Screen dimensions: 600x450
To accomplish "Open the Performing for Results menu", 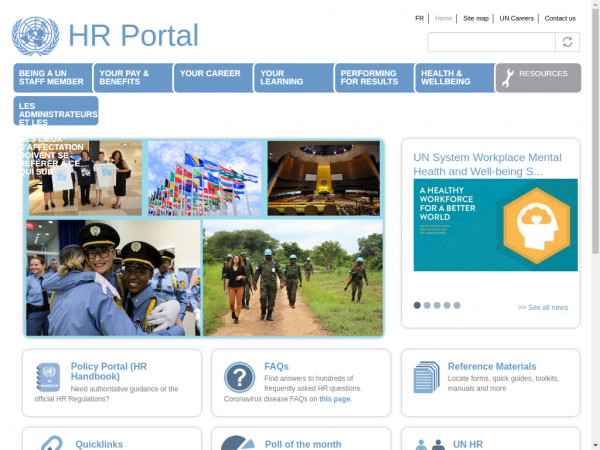I will click(375, 78).
